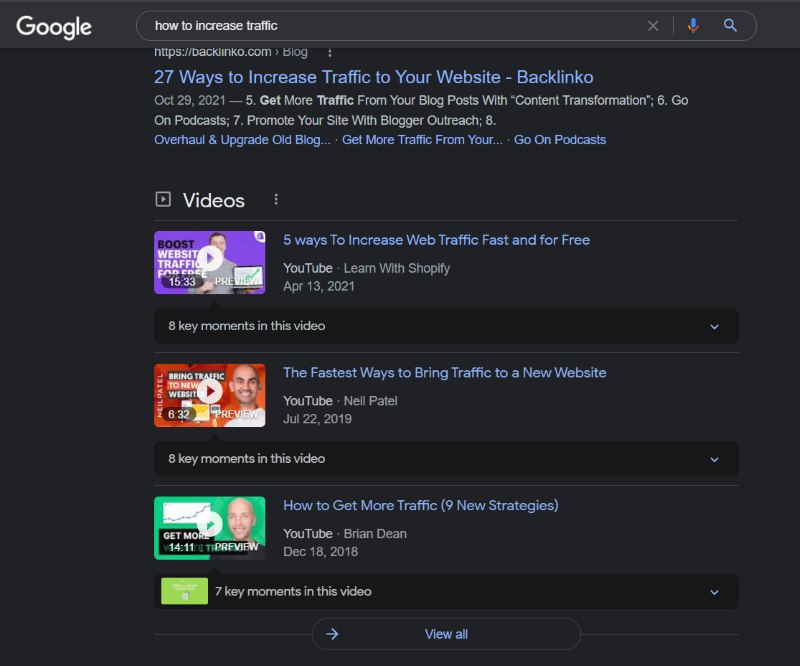The height and width of the screenshot is (666, 800).
Task: Expand key moments under the Neil Patel video
Action: [x=714, y=459]
